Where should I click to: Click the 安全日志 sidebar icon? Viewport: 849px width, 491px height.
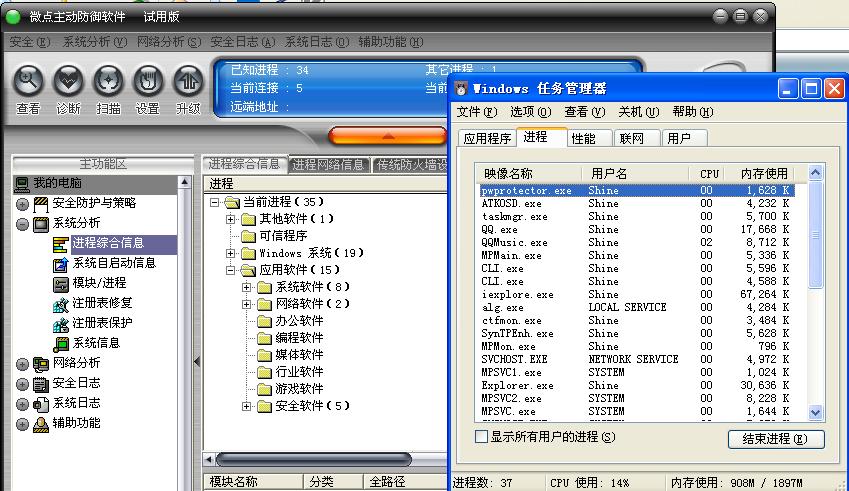coord(41,384)
